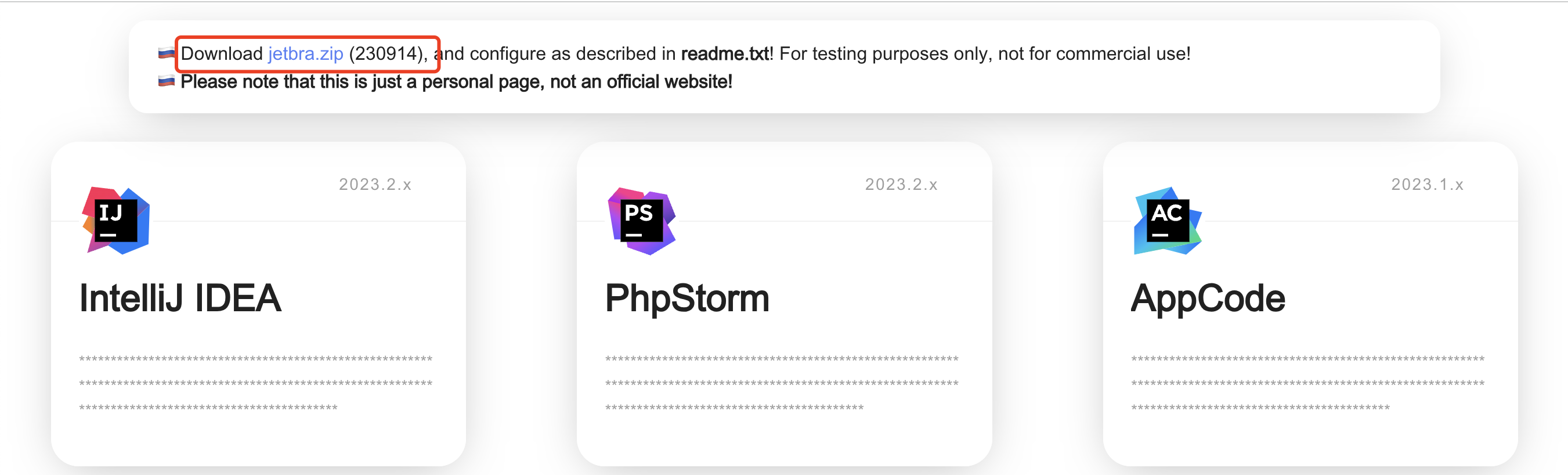The width and height of the screenshot is (1568, 475).
Task: Copy the masked license key for IntelliJ IDEA
Action: [256, 383]
